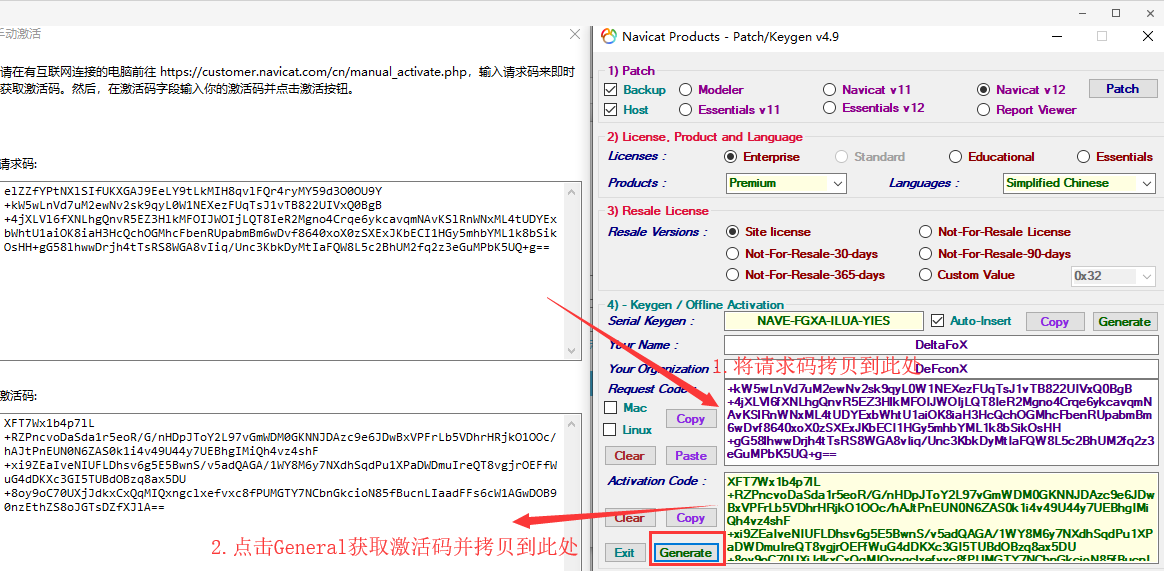The height and width of the screenshot is (571, 1164).
Task: Select the Custom Value radio button
Action: [925, 275]
